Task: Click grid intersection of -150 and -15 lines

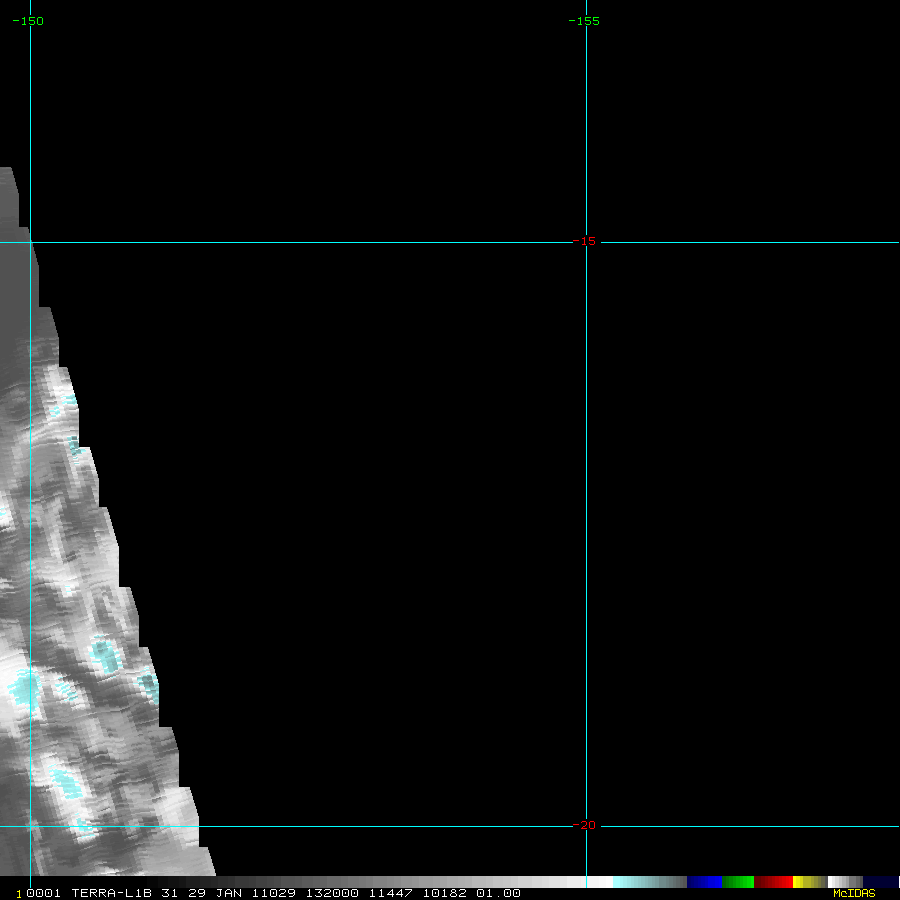Action: click(x=30, y=242)
